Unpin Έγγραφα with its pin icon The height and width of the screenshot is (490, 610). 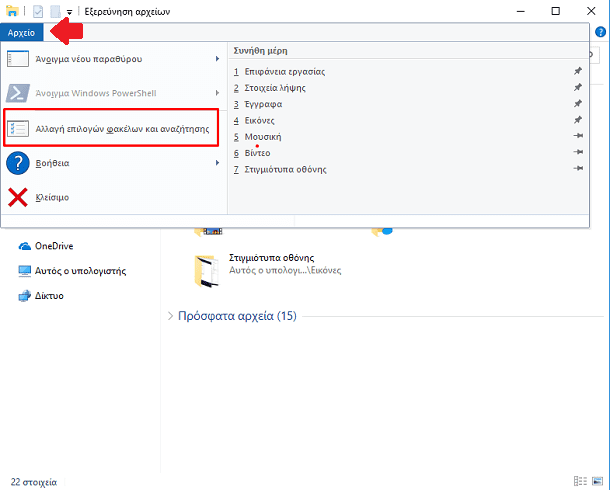[578, 103]
